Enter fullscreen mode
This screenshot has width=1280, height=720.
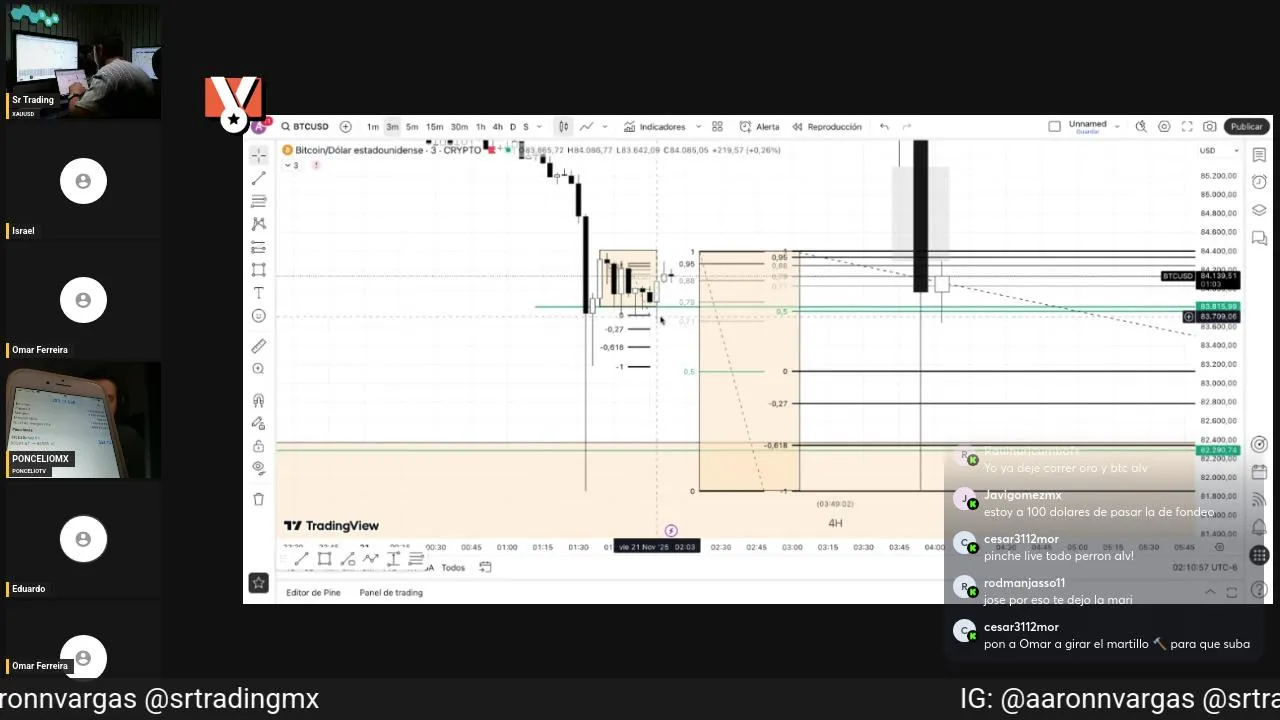[1187, 127]
